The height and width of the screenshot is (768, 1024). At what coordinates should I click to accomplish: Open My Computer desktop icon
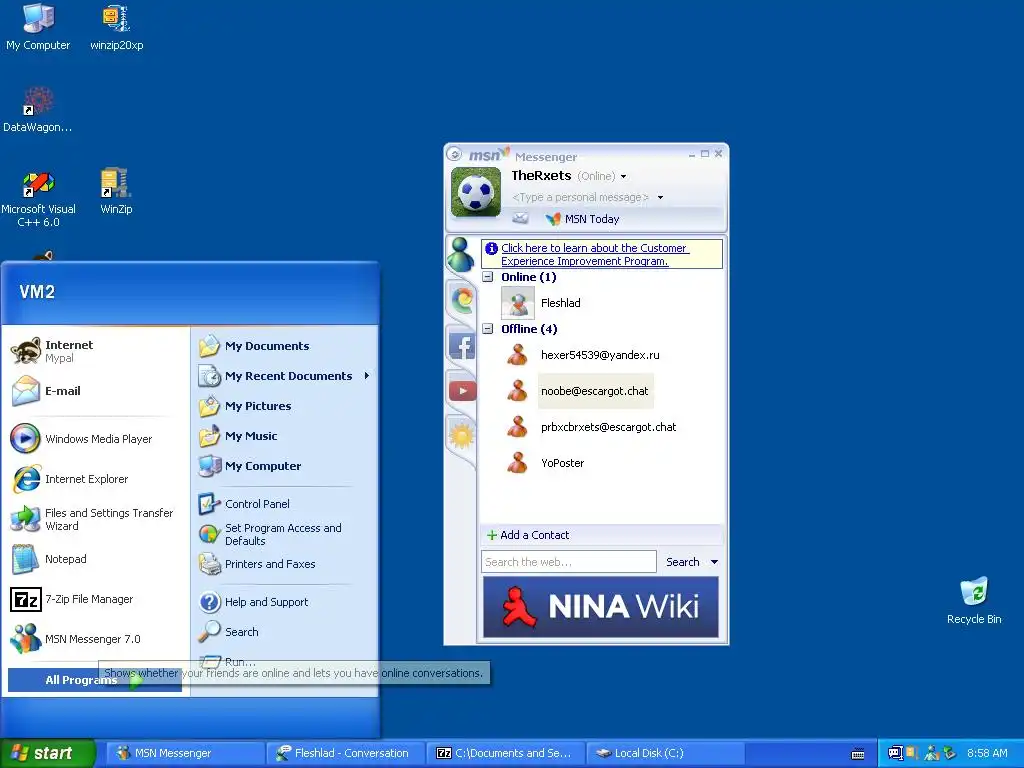[38, 27]
